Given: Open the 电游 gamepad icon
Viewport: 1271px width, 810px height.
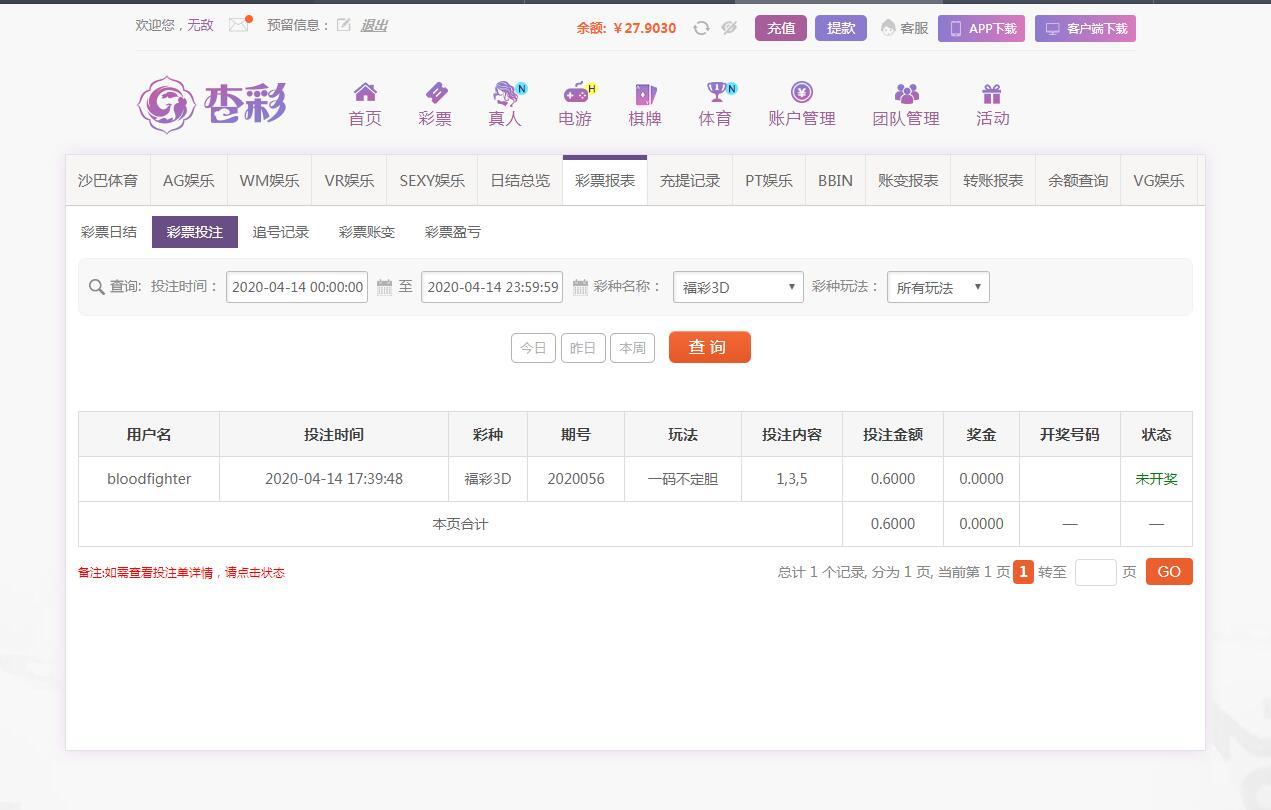Looking at the screenshot, I should [575, 94].
